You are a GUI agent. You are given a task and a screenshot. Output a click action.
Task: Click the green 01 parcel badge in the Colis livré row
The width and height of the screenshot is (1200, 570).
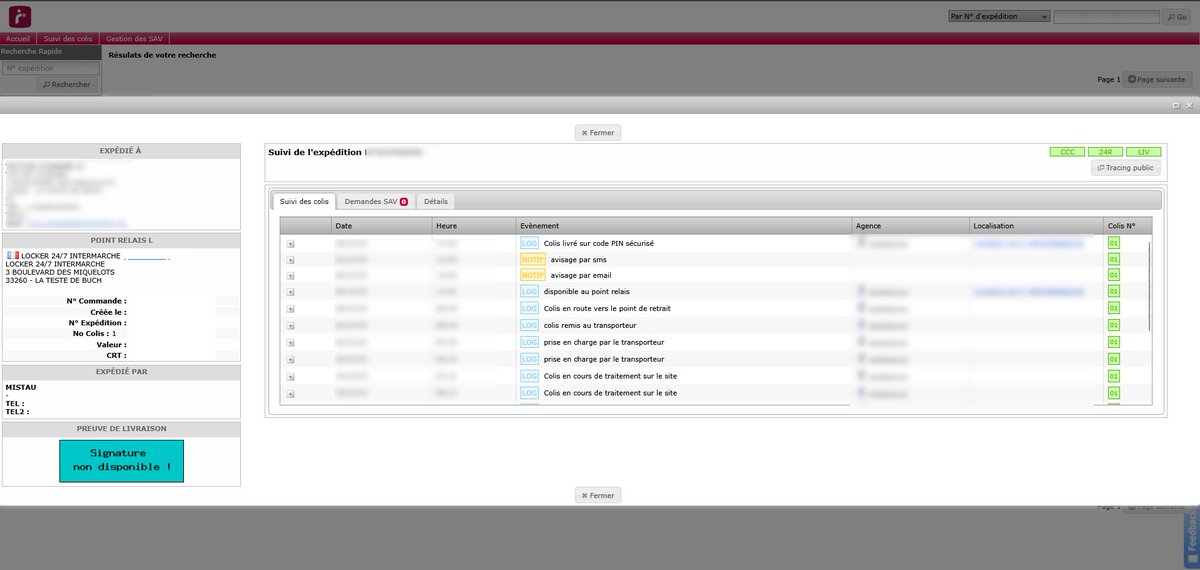click(x=1113, y=243)
